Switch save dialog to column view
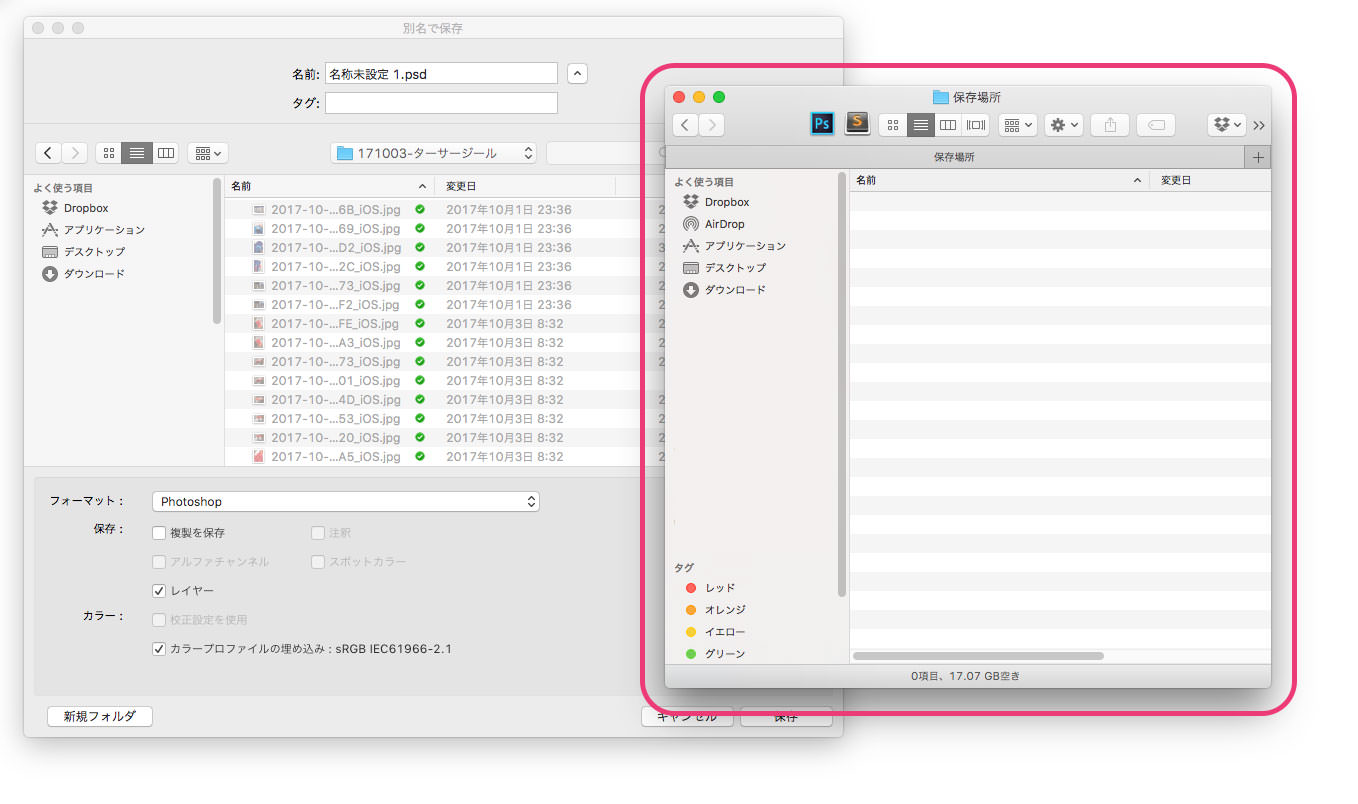 click(x=165, y=153)
